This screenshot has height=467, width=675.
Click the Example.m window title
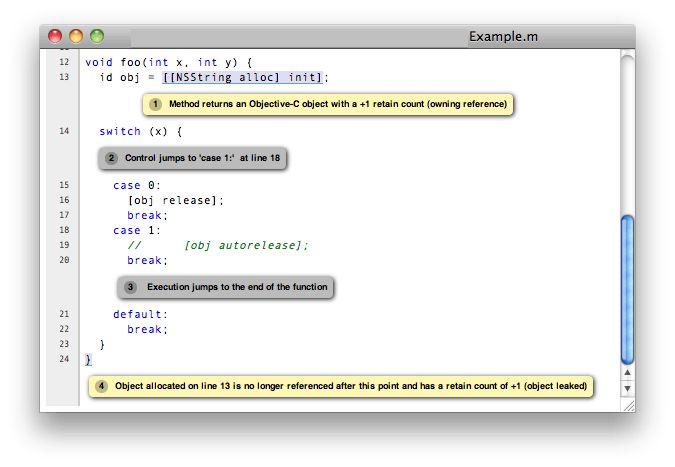coord(503,37)
